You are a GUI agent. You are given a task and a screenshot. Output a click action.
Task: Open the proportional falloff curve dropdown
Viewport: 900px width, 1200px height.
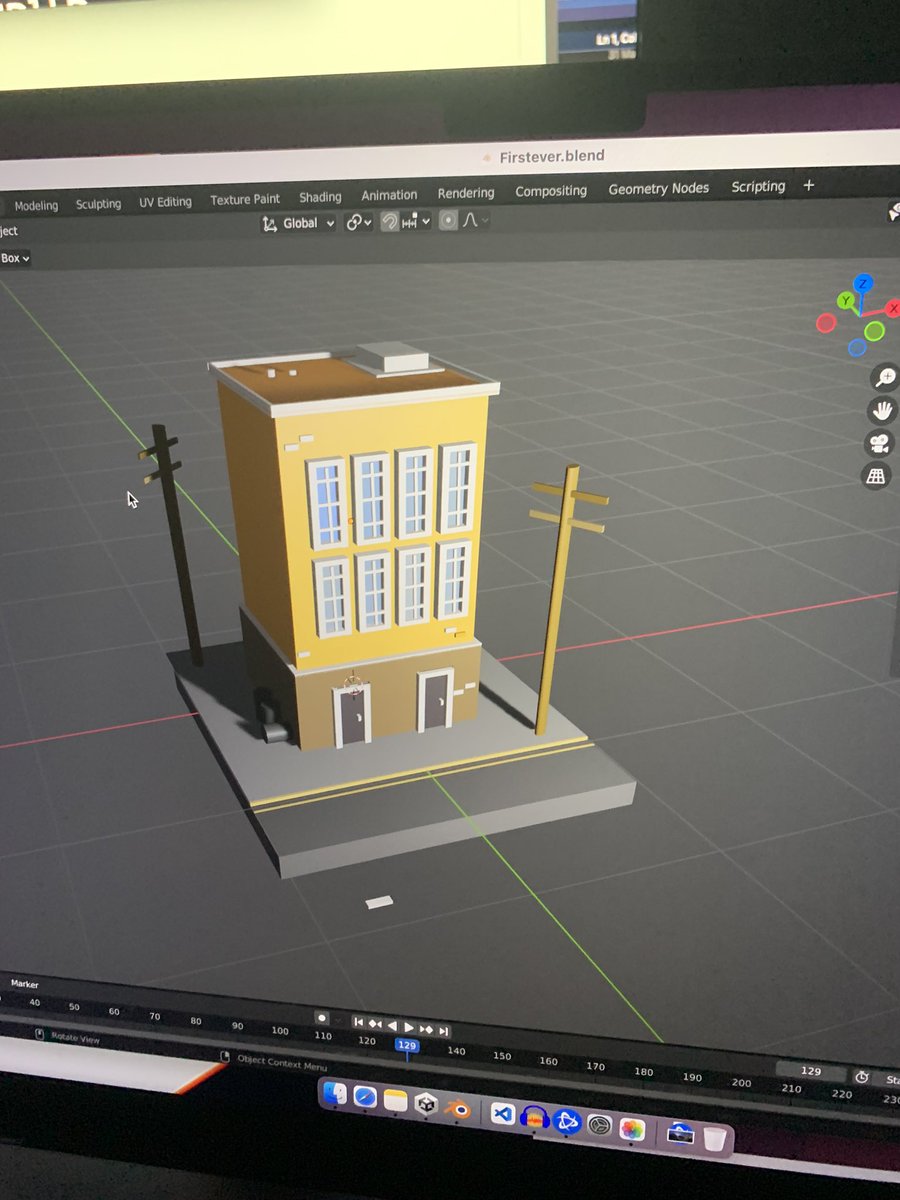point(474,220)
